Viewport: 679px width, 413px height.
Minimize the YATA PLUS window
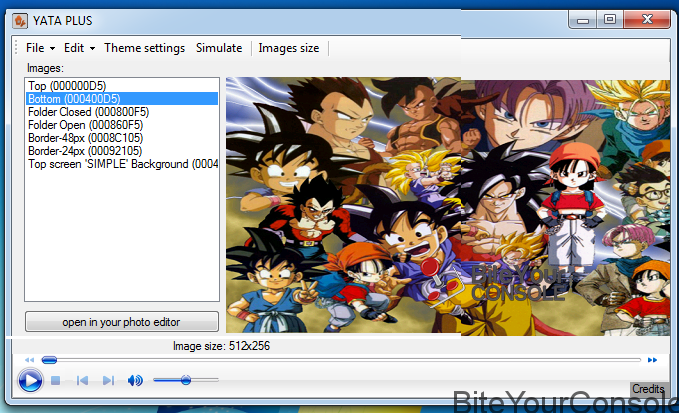click(x=583, y=20)
